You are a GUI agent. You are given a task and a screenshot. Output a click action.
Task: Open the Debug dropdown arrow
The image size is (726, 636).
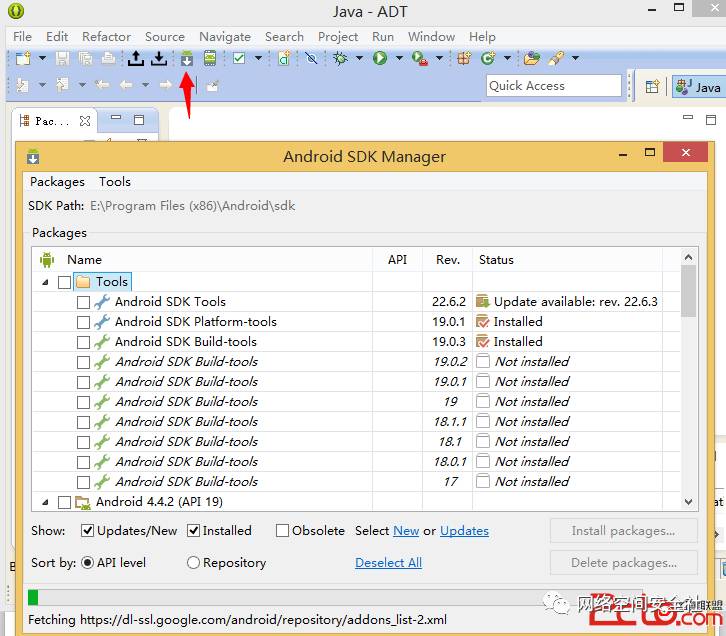pyautogui.click(x=359, y=58)
